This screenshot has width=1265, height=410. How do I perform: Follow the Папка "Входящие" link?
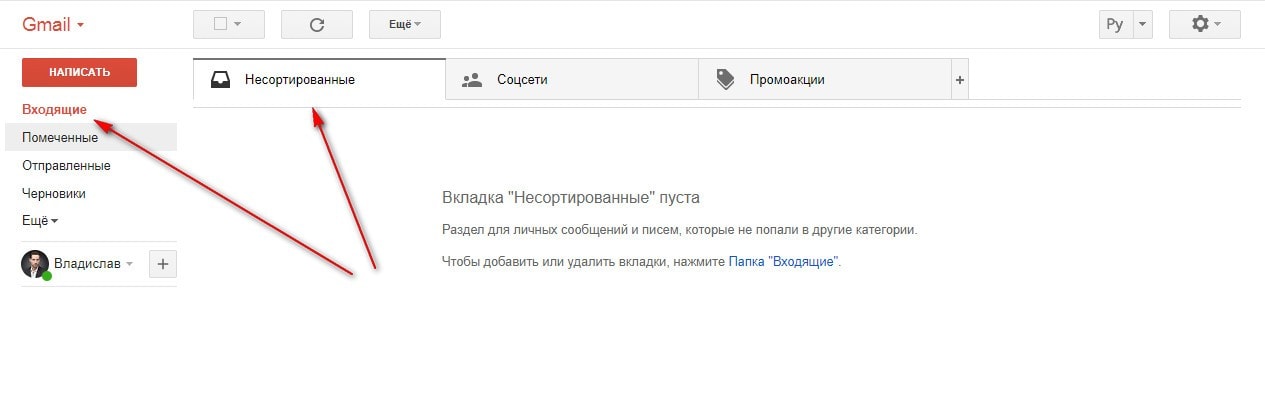click(783, 262)
